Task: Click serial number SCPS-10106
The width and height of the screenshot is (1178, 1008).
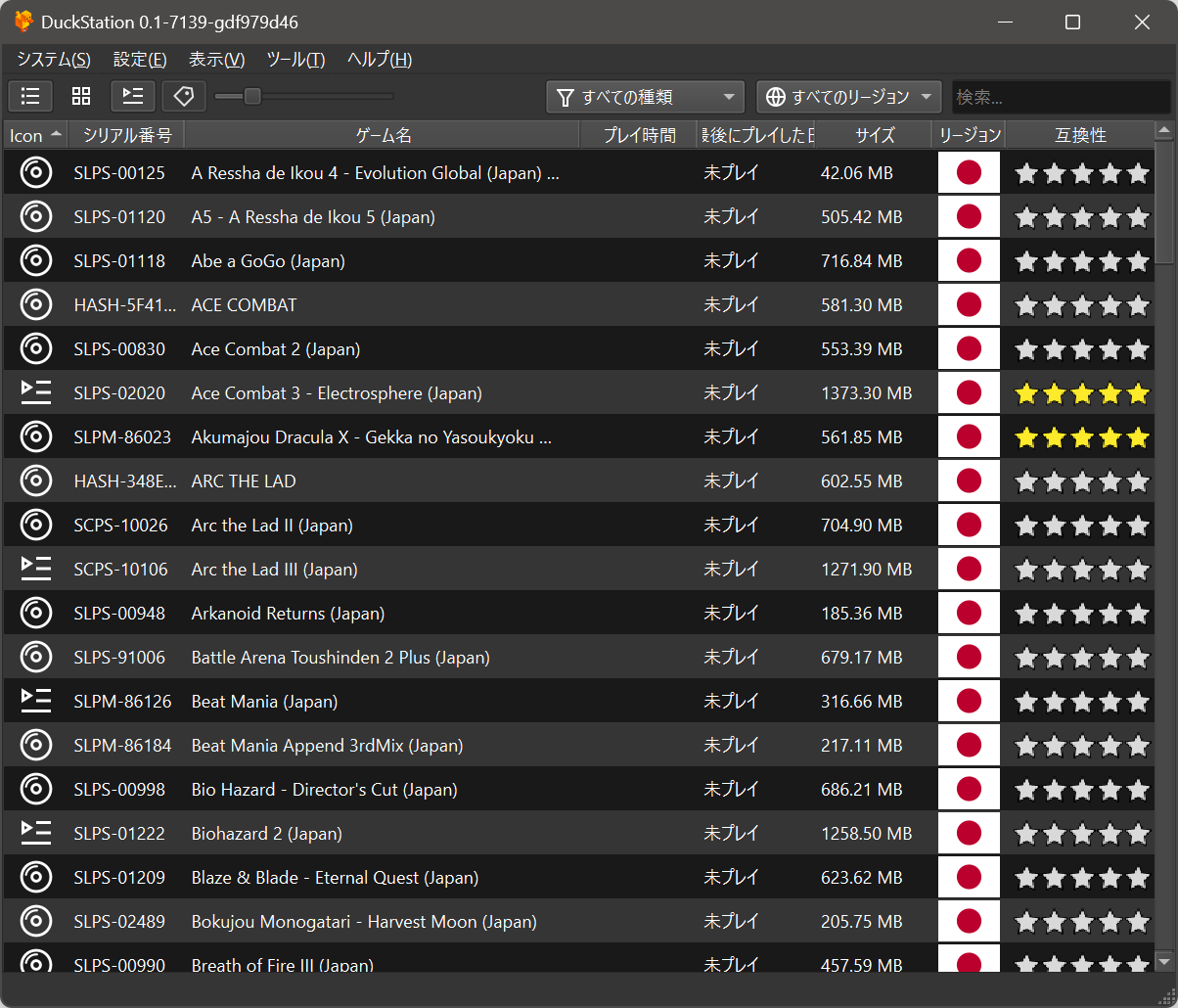Action: click(120, 570)
